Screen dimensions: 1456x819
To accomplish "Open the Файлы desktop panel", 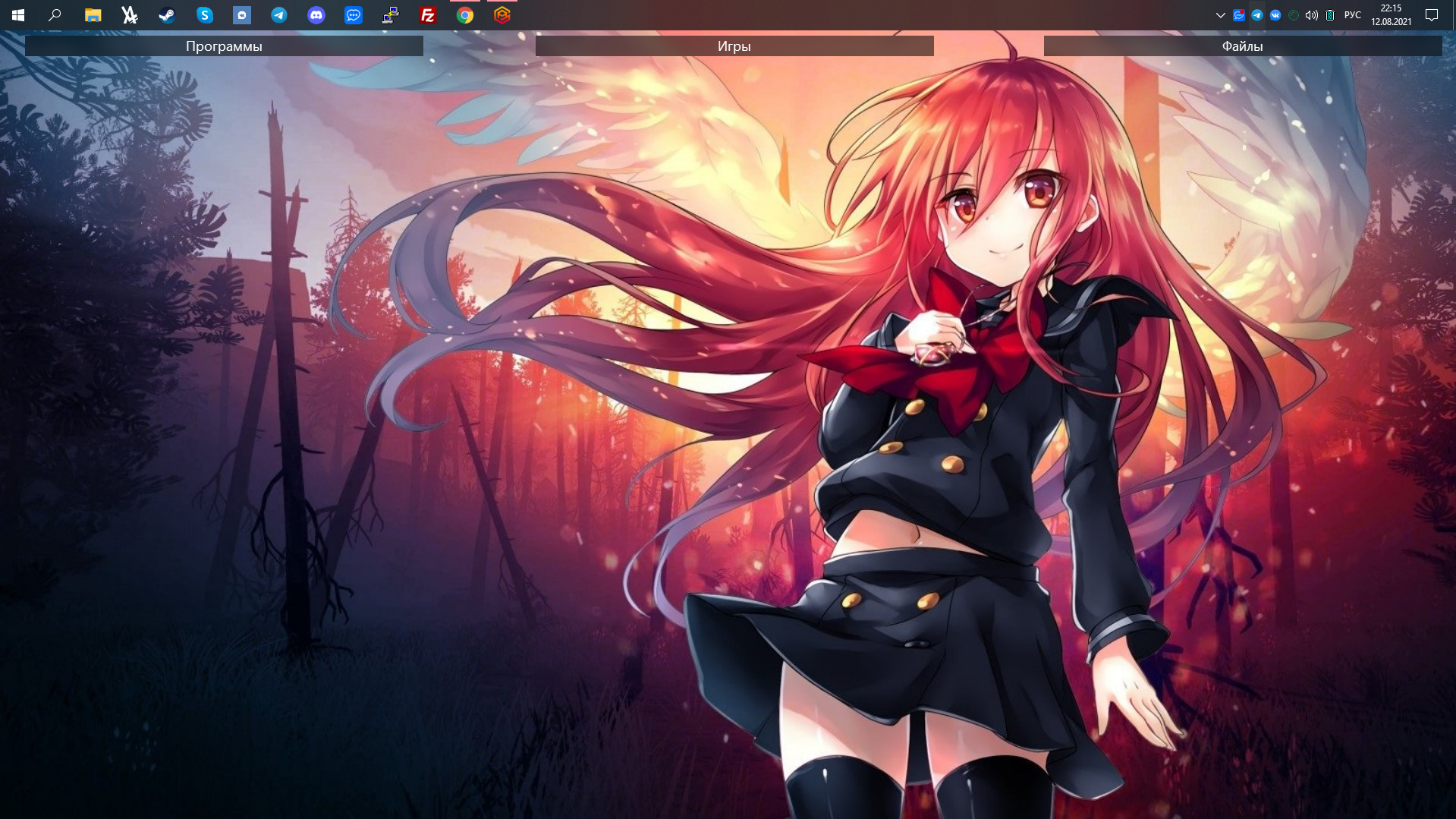I will [x=1242, y=46].
